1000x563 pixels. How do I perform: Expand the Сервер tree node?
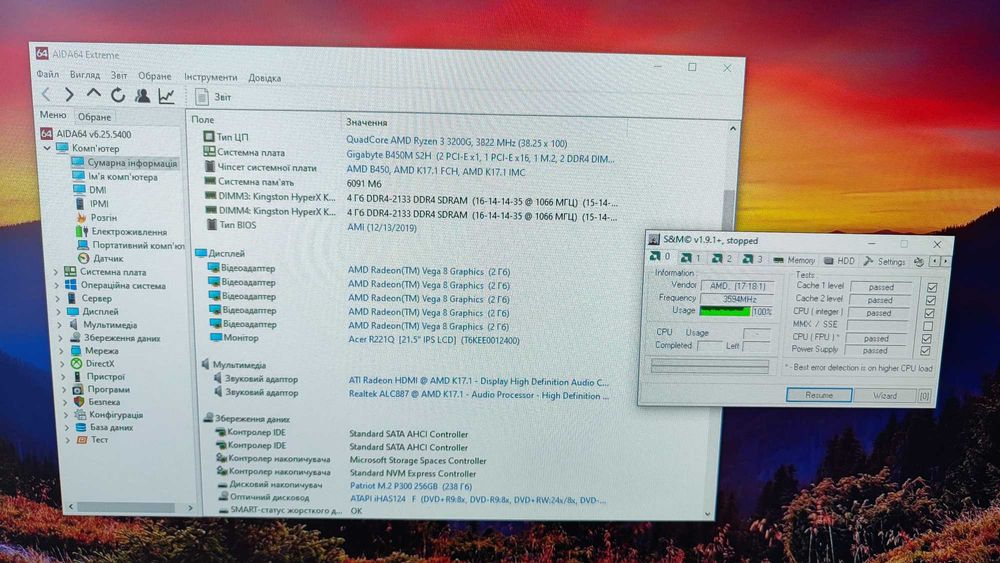[58, 298]
